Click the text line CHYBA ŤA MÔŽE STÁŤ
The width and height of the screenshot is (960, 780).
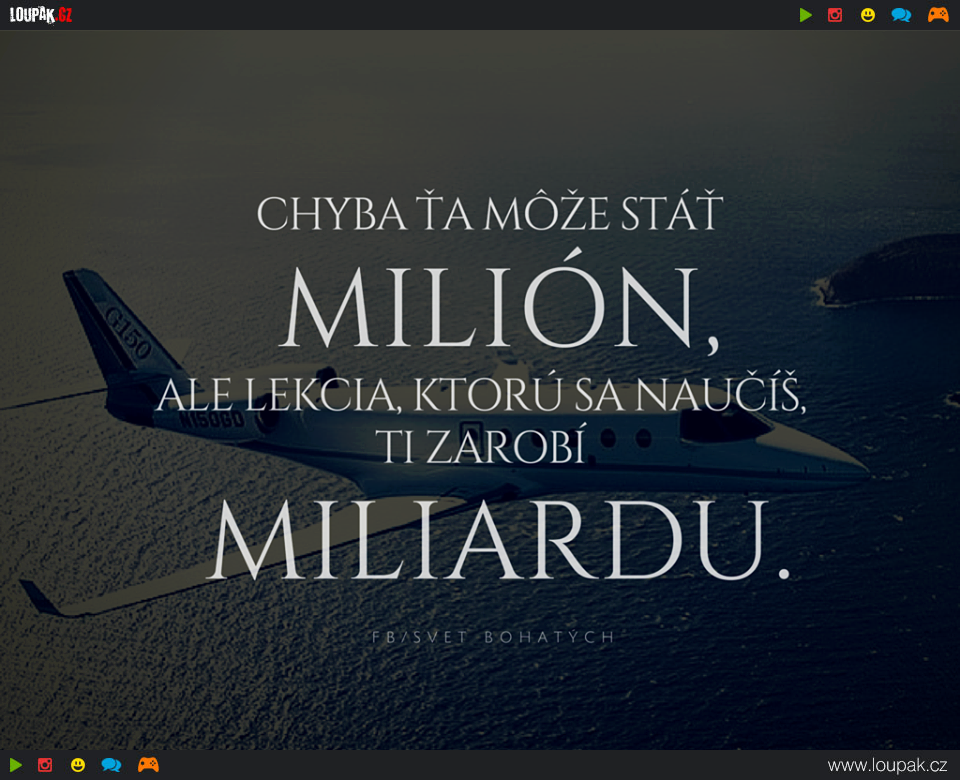(x=490, y=212)
